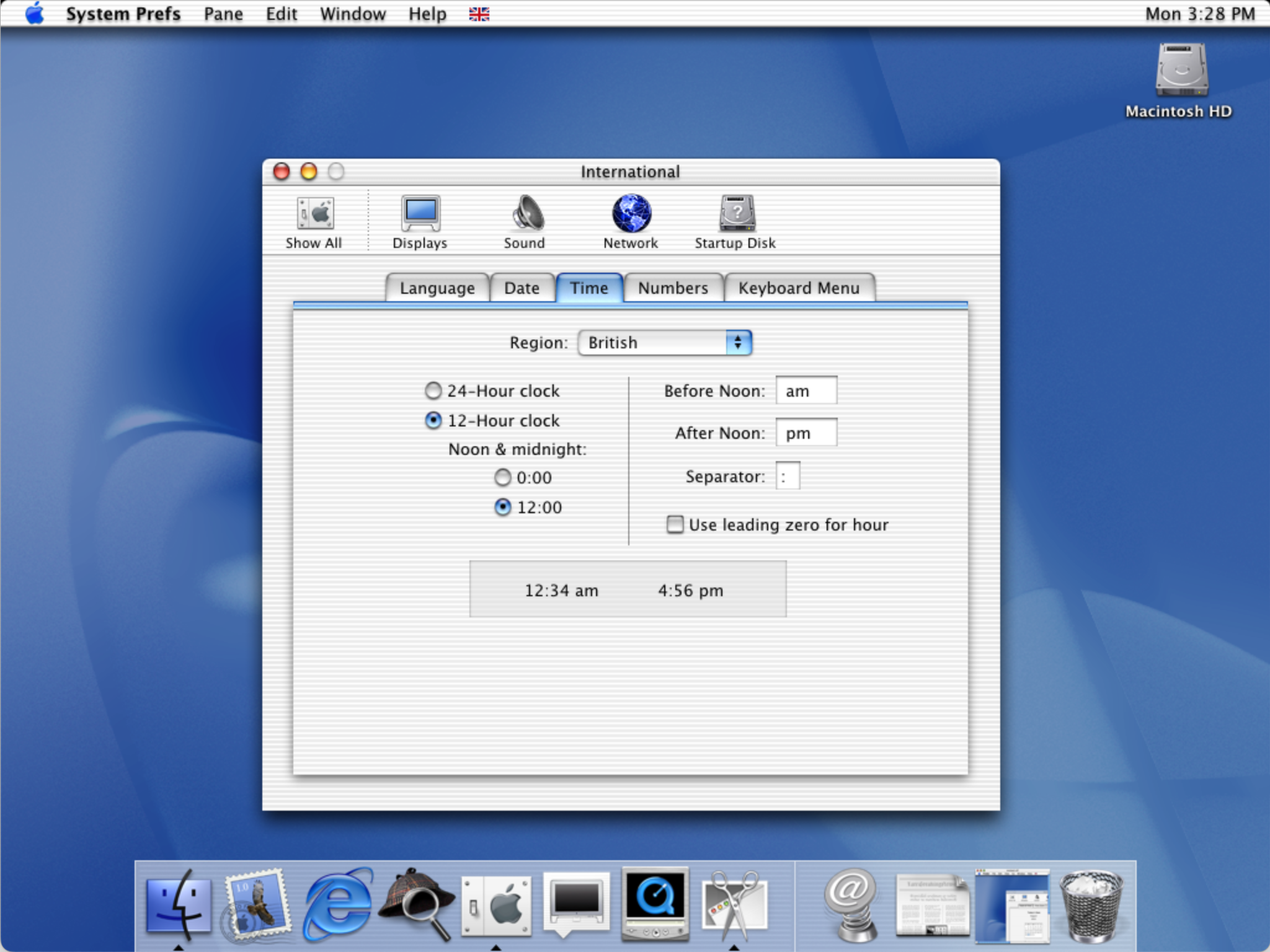Open Sherlock search in the dock
The width and height of the screenshot is (1270, 952).
[x=415, y=904]
